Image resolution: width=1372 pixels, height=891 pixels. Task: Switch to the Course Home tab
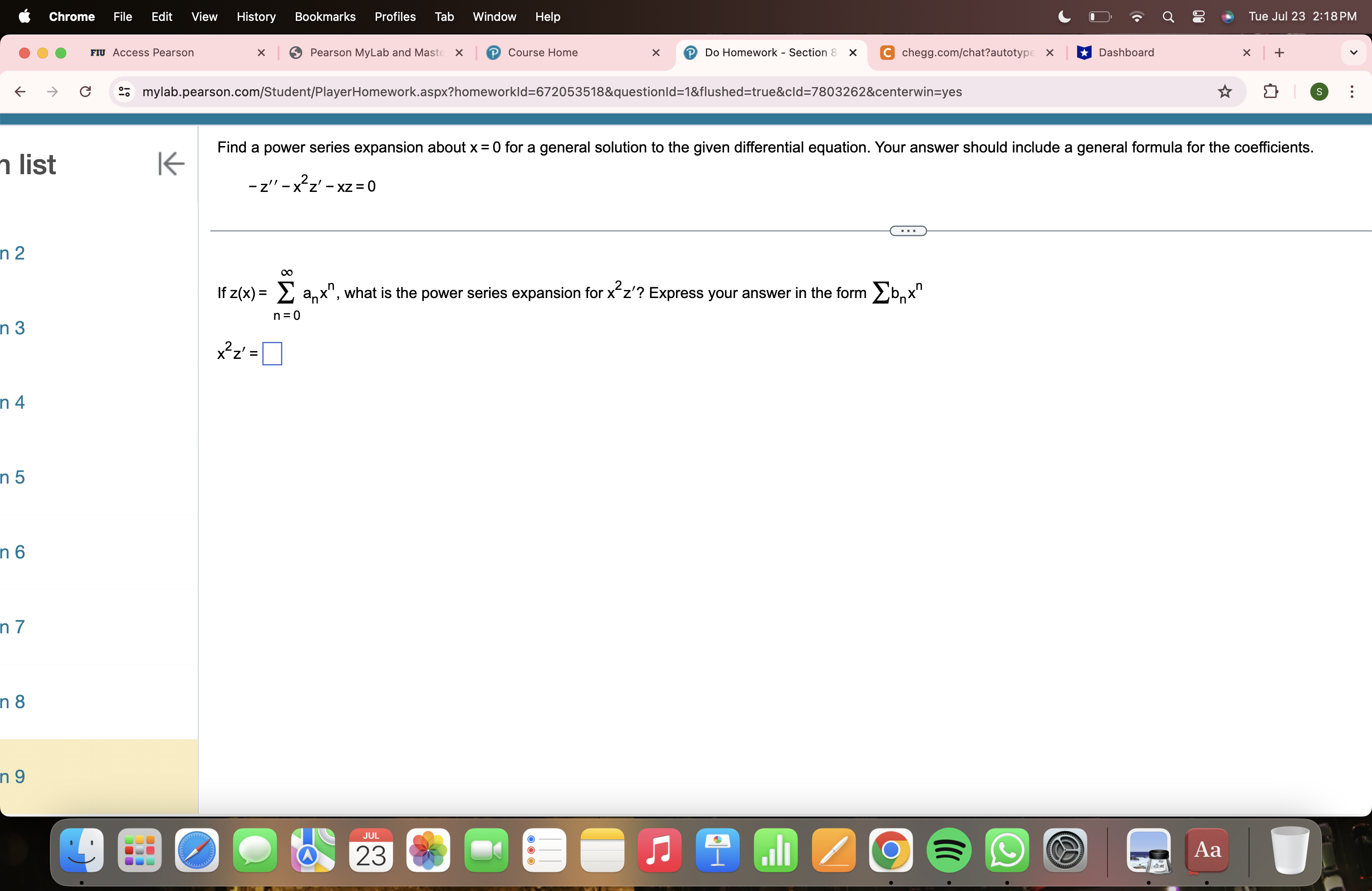(543, 53)
